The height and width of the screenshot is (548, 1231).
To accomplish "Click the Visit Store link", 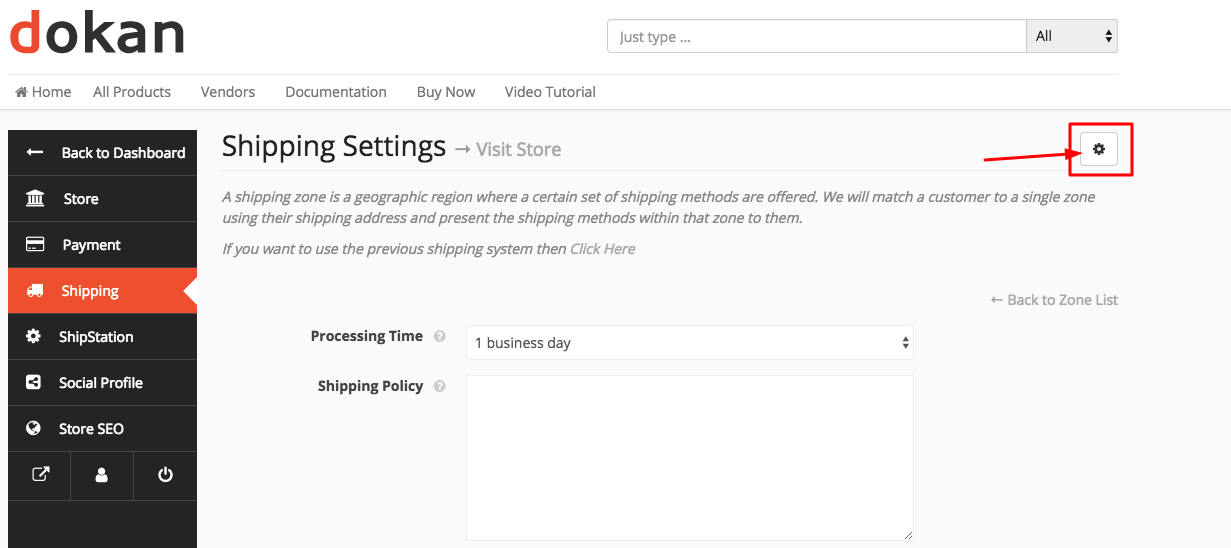I will coord(518,150).
